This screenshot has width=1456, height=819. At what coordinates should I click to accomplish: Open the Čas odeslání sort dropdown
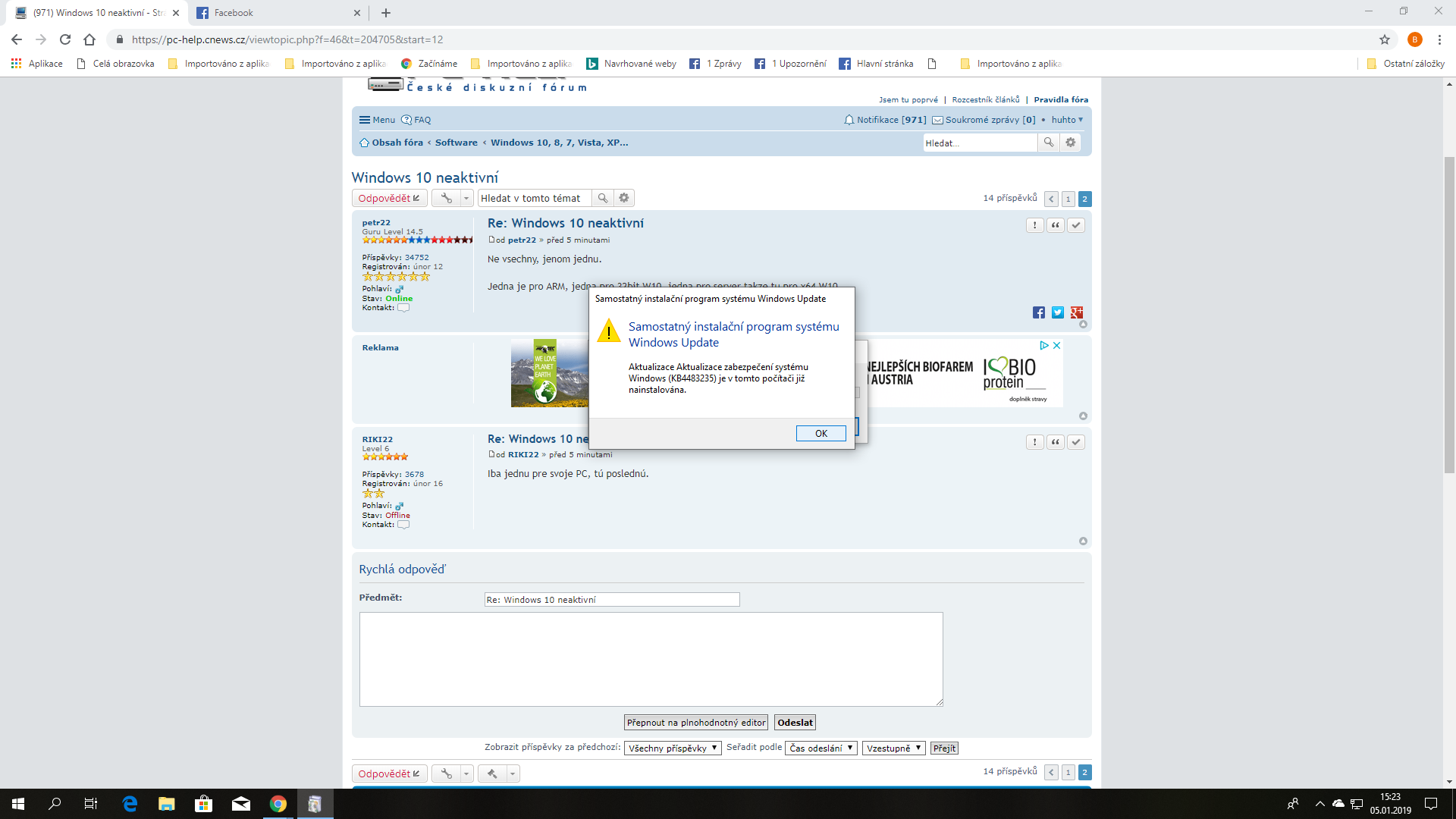click(x=821, y=748)
